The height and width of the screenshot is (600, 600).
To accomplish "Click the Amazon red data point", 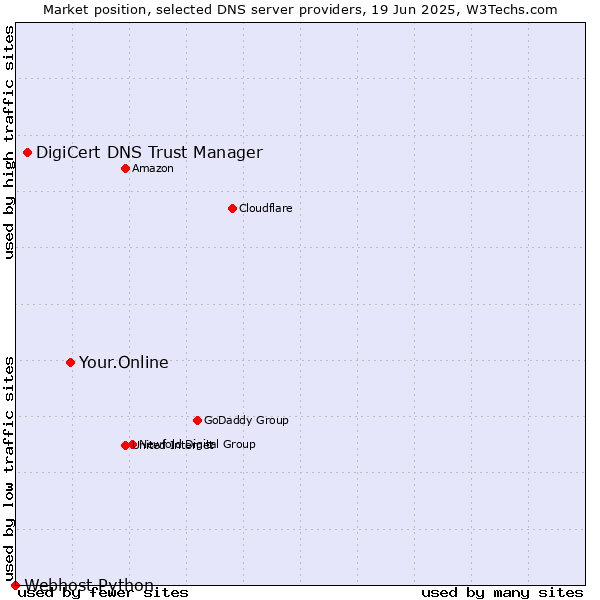I will [125, 168].
